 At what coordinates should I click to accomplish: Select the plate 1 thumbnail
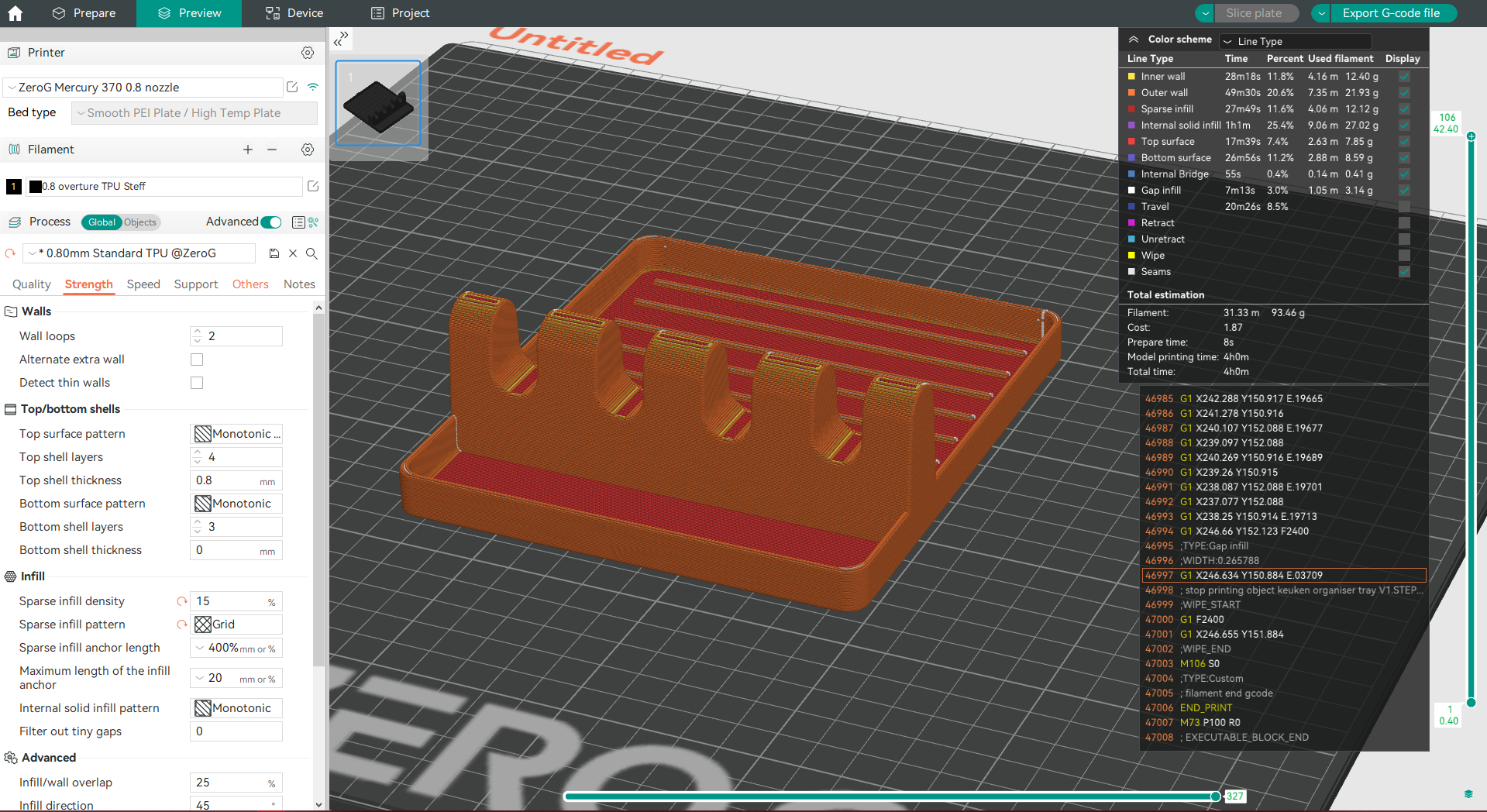378,103
